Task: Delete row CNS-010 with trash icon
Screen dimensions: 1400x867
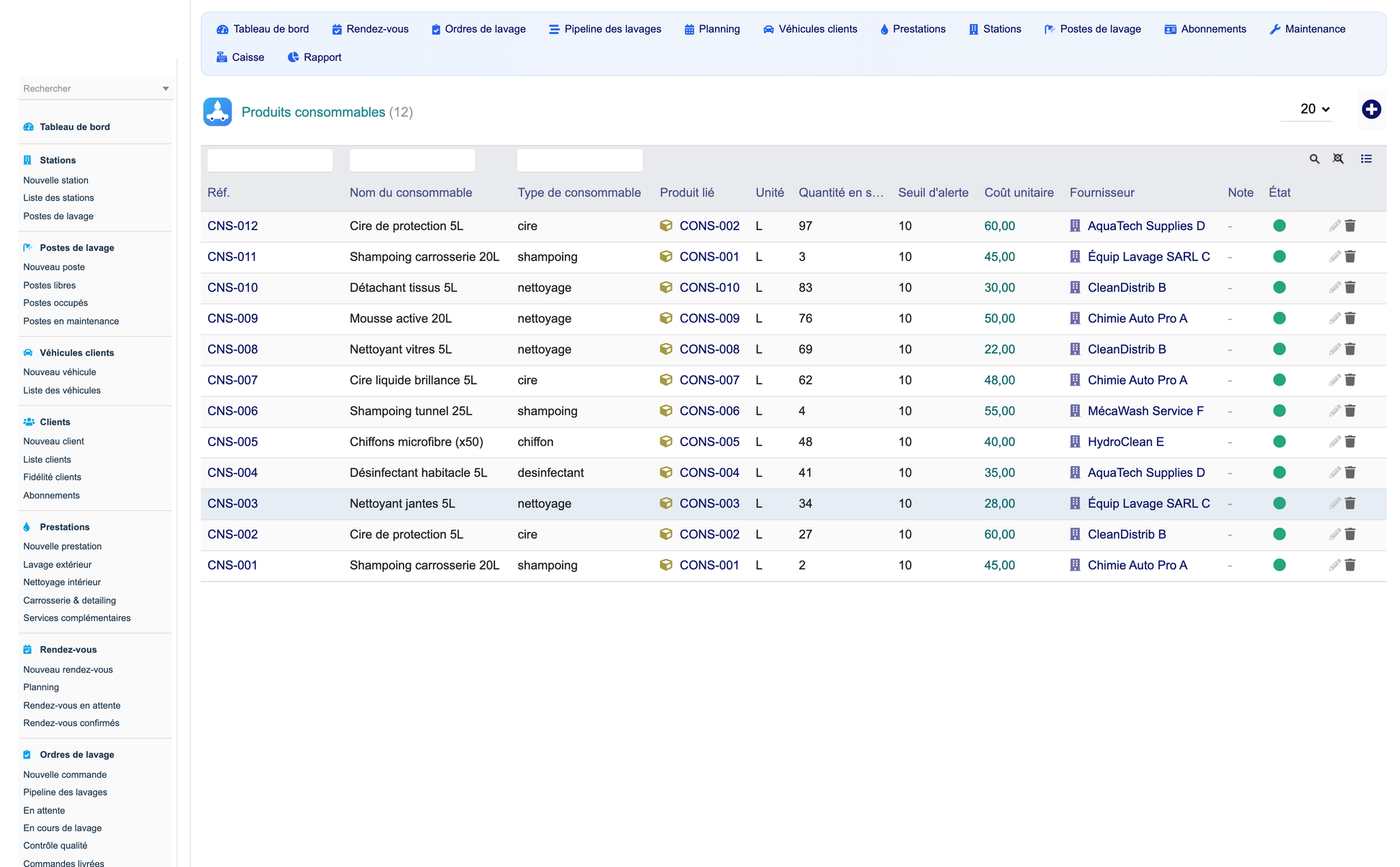Action: (1350, 288)
